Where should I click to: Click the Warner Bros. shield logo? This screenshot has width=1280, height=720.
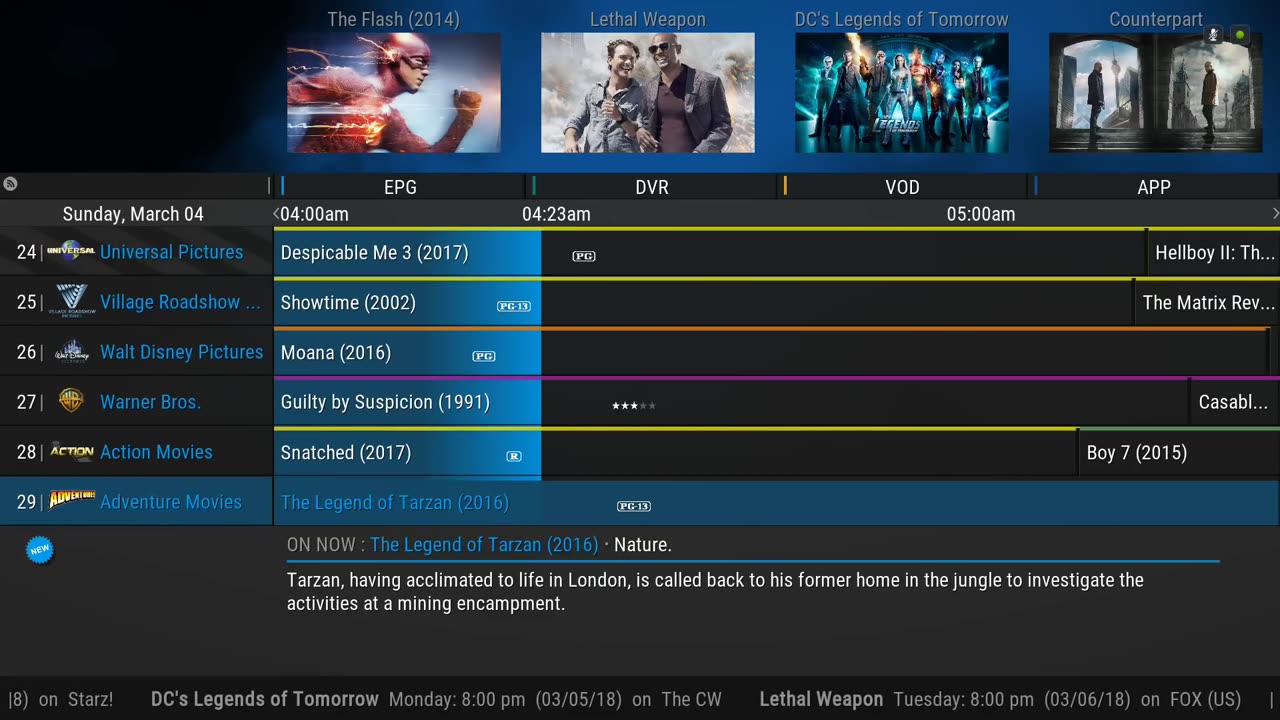pyautogui.click(x=71, y=401)
